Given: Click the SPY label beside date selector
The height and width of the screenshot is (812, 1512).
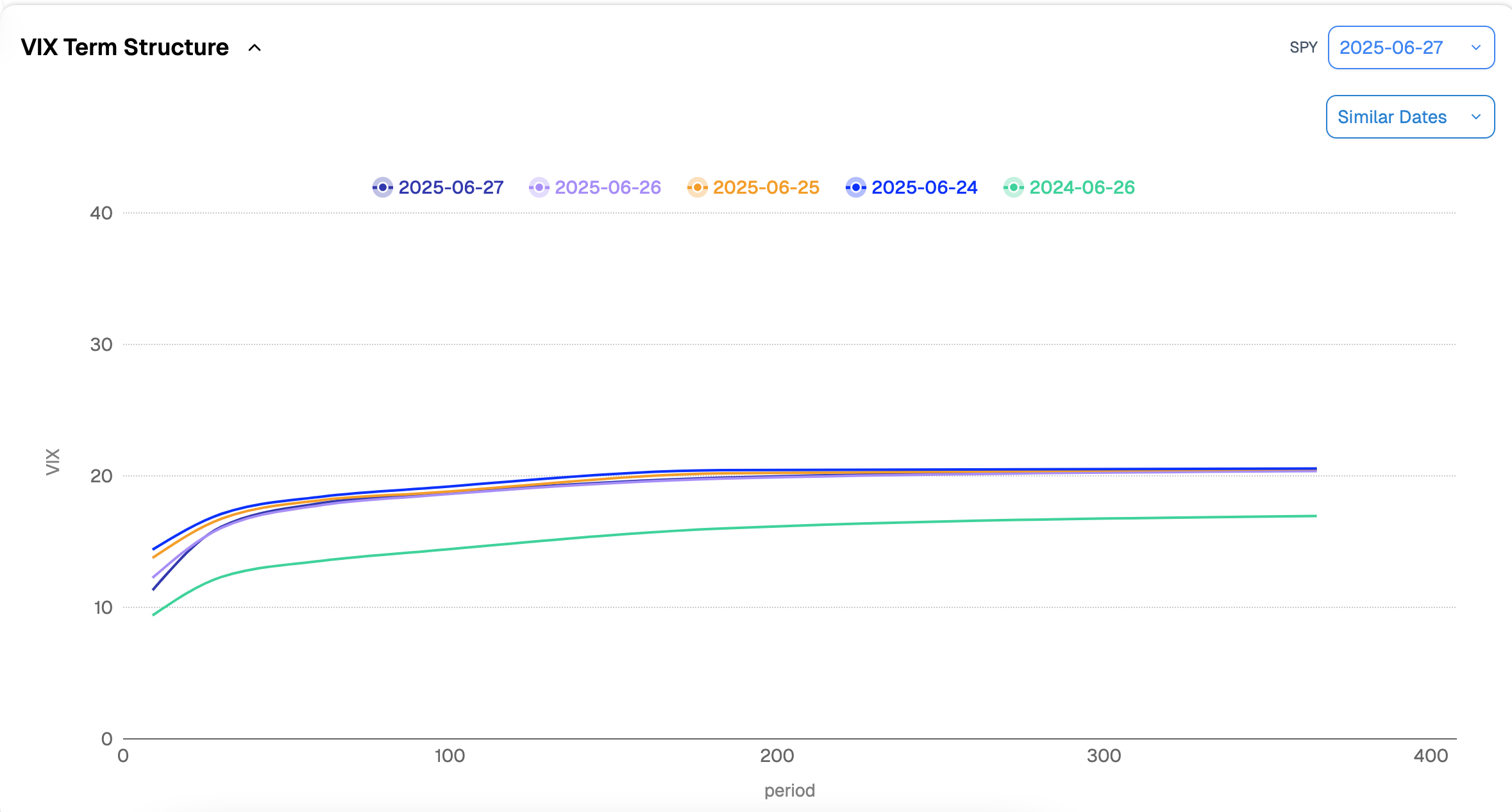Looking at the screenshot, I should click(1303, 47).
